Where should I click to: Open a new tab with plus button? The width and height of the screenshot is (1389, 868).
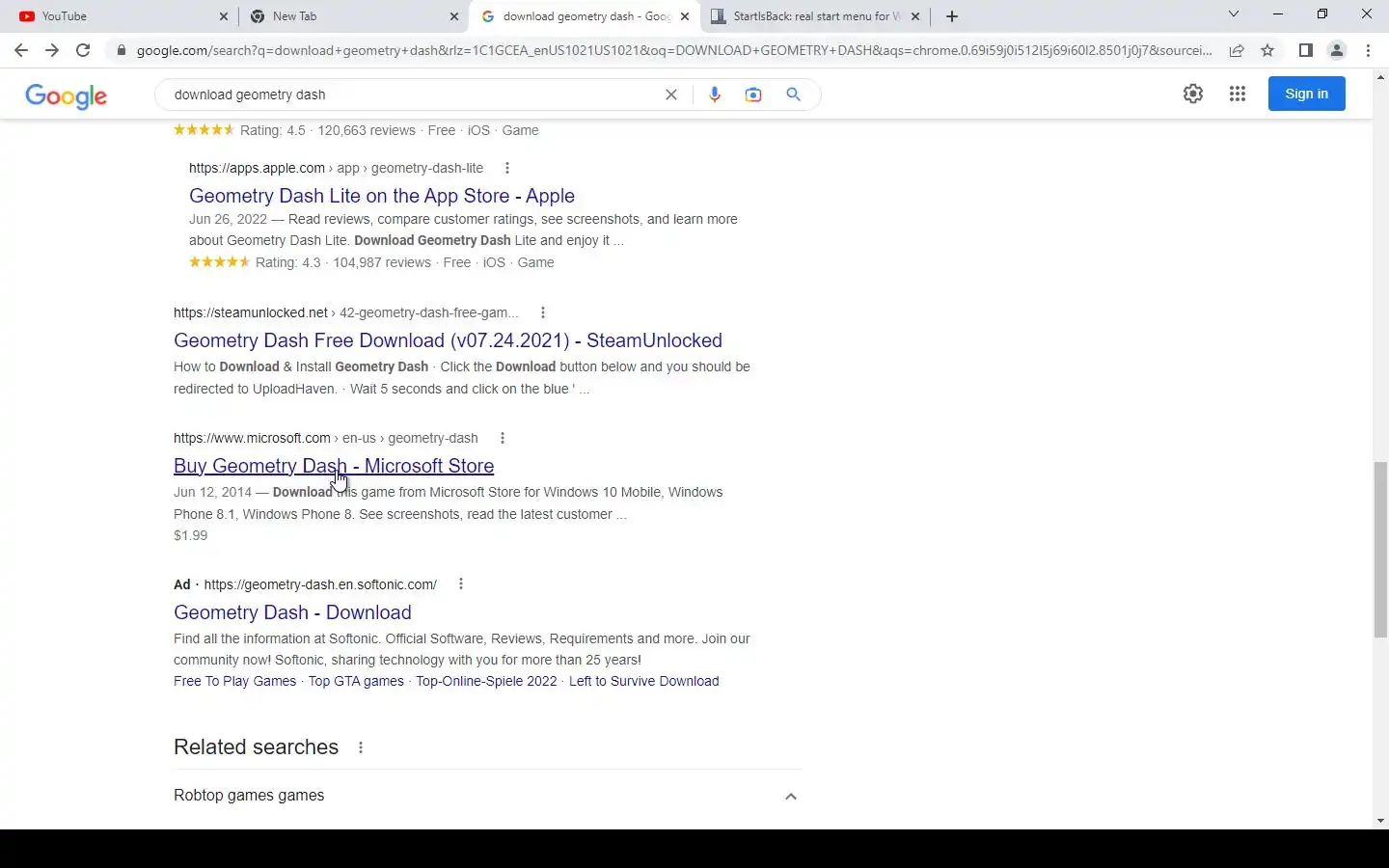(x=952, y=16)
